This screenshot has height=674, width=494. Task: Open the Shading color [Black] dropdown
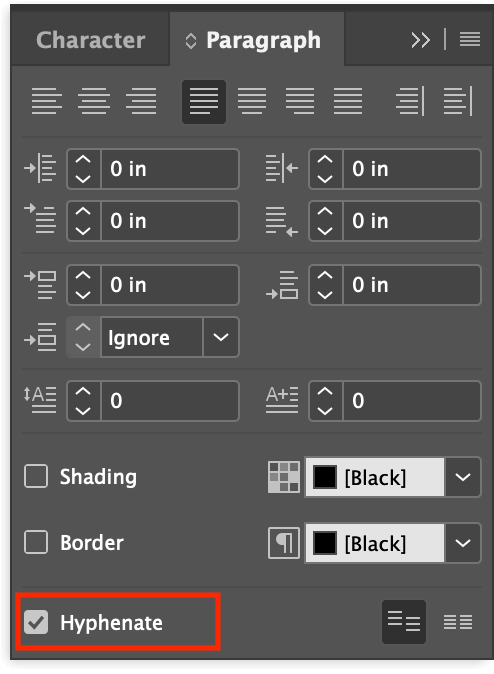coord(463,477)
